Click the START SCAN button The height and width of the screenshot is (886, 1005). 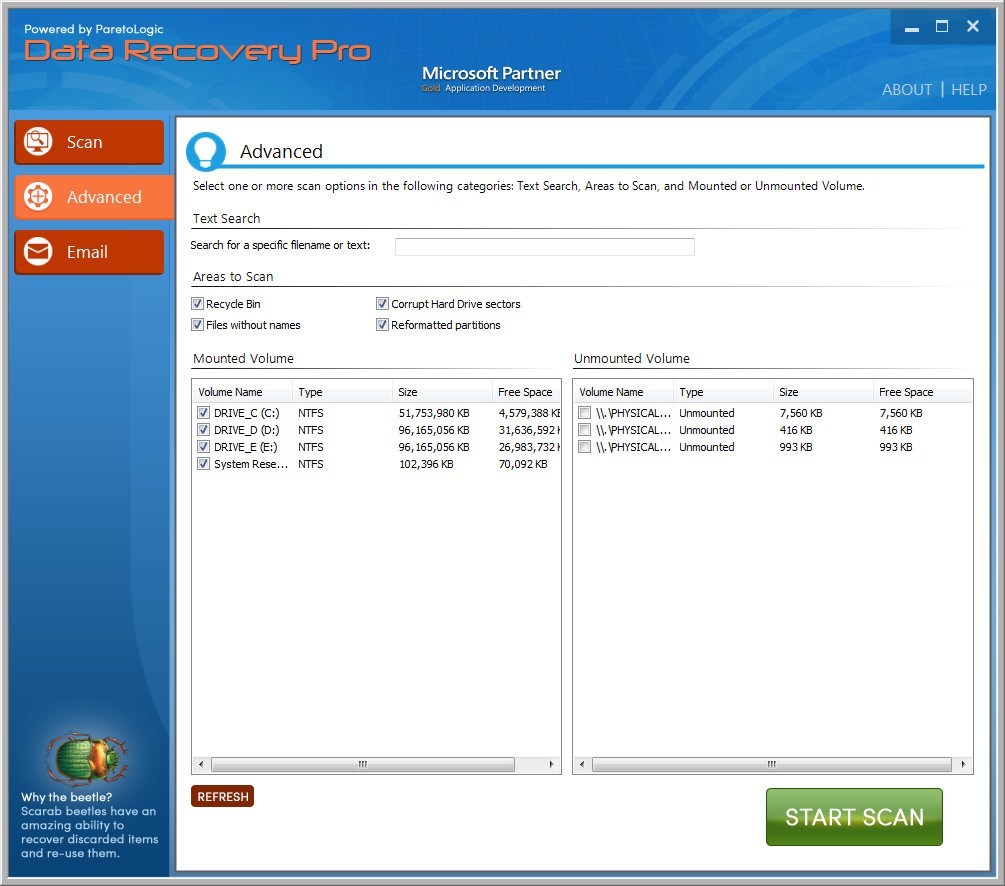[854, 817]
